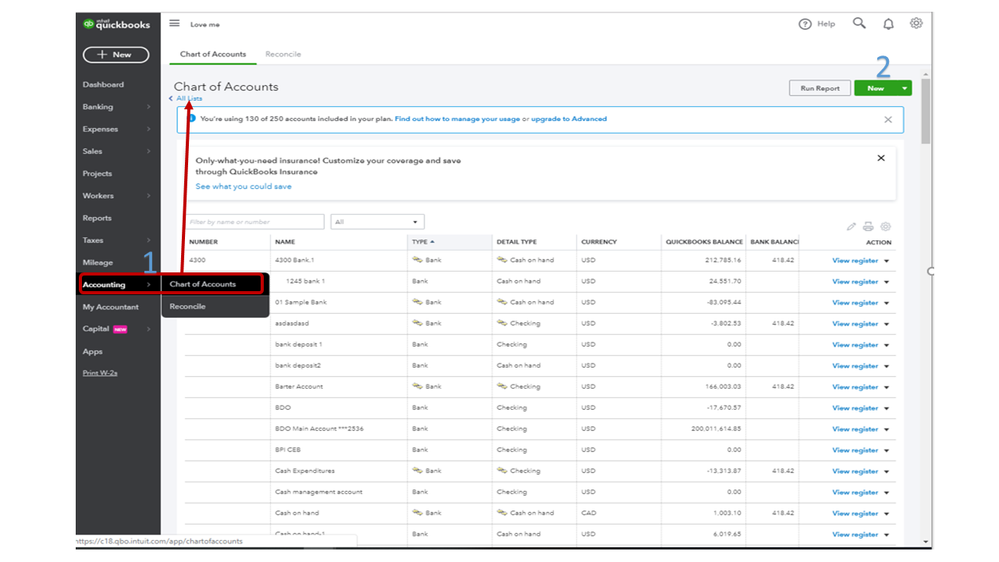Open the 'upgrade to Advanced' link
This screenshot has width=999, height=562.
click(x=568, y=119)
